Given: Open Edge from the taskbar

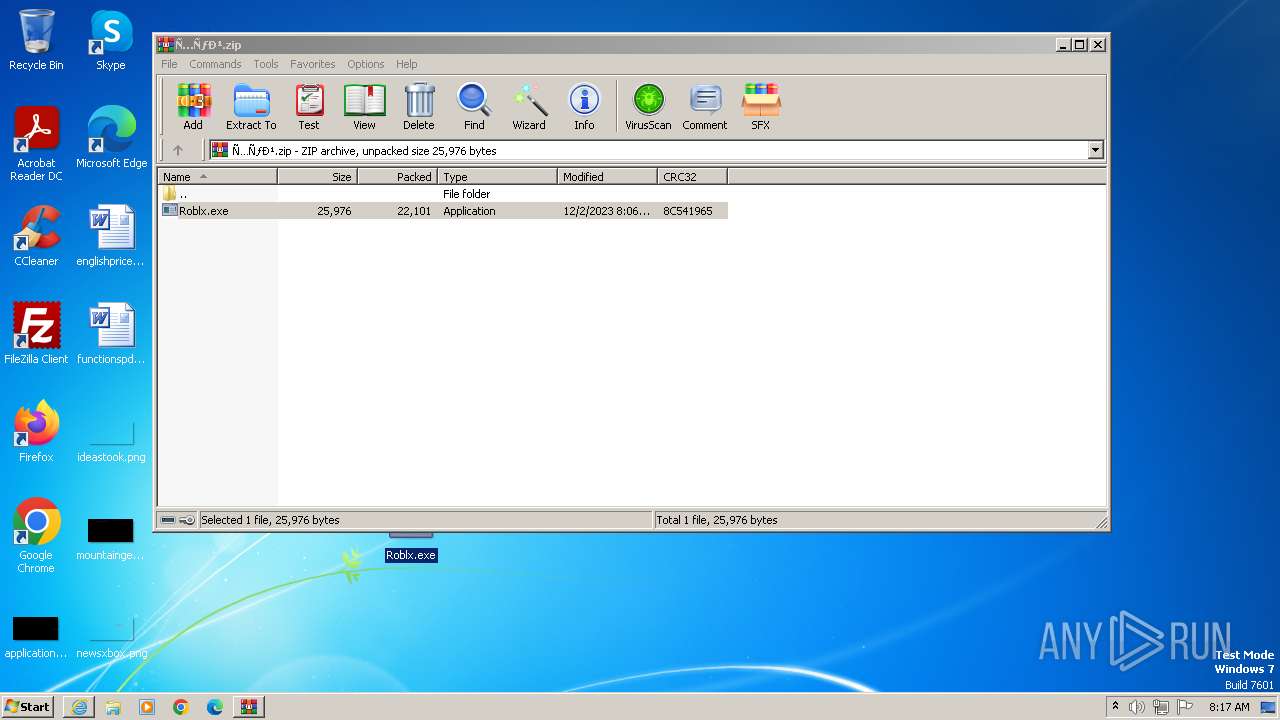Looking at the screenshot, I should (x=215, y=706).
